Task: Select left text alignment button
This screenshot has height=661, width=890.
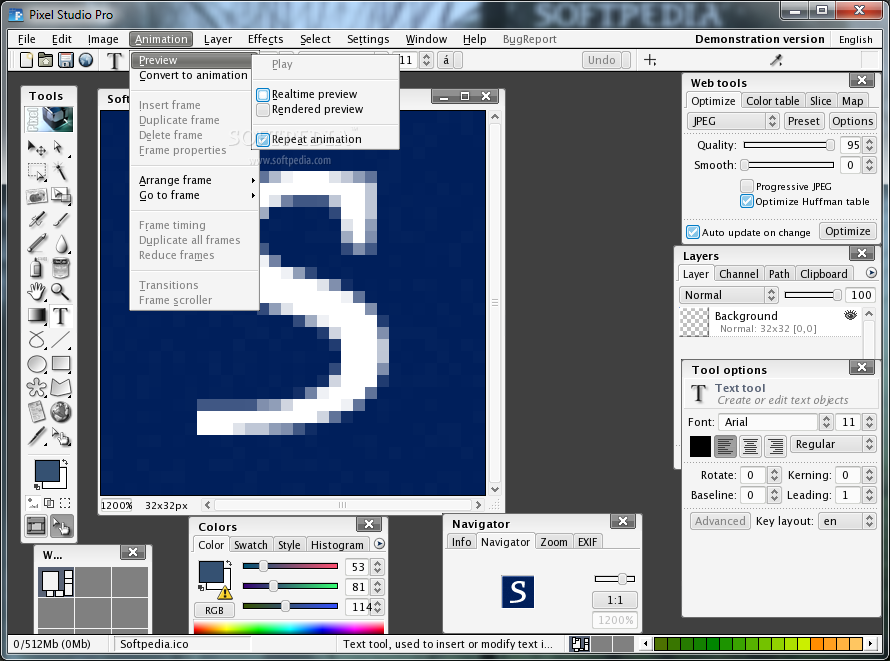Action: (725, 446)
